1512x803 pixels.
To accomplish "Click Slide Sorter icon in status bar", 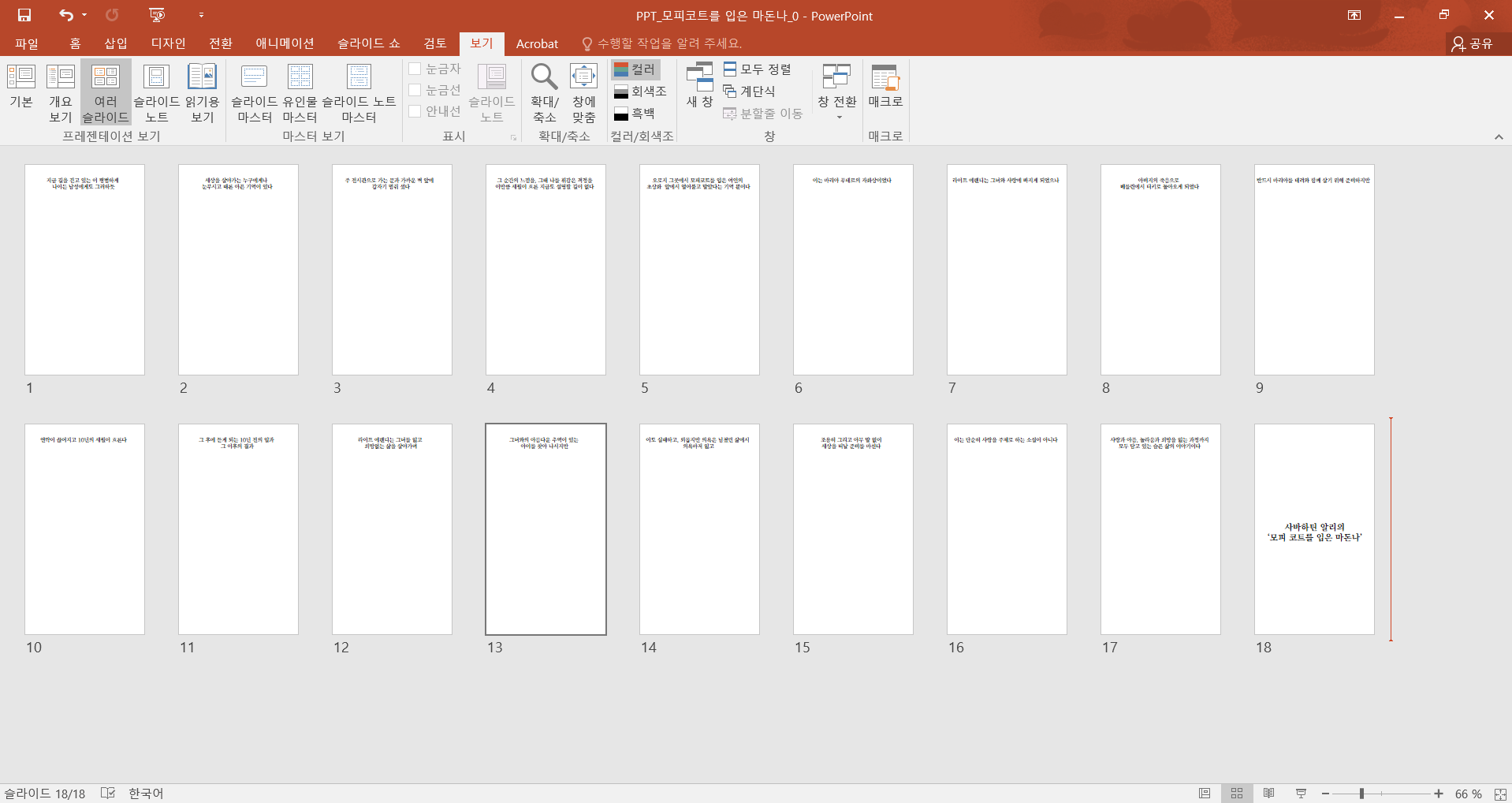I will 1237,794.
